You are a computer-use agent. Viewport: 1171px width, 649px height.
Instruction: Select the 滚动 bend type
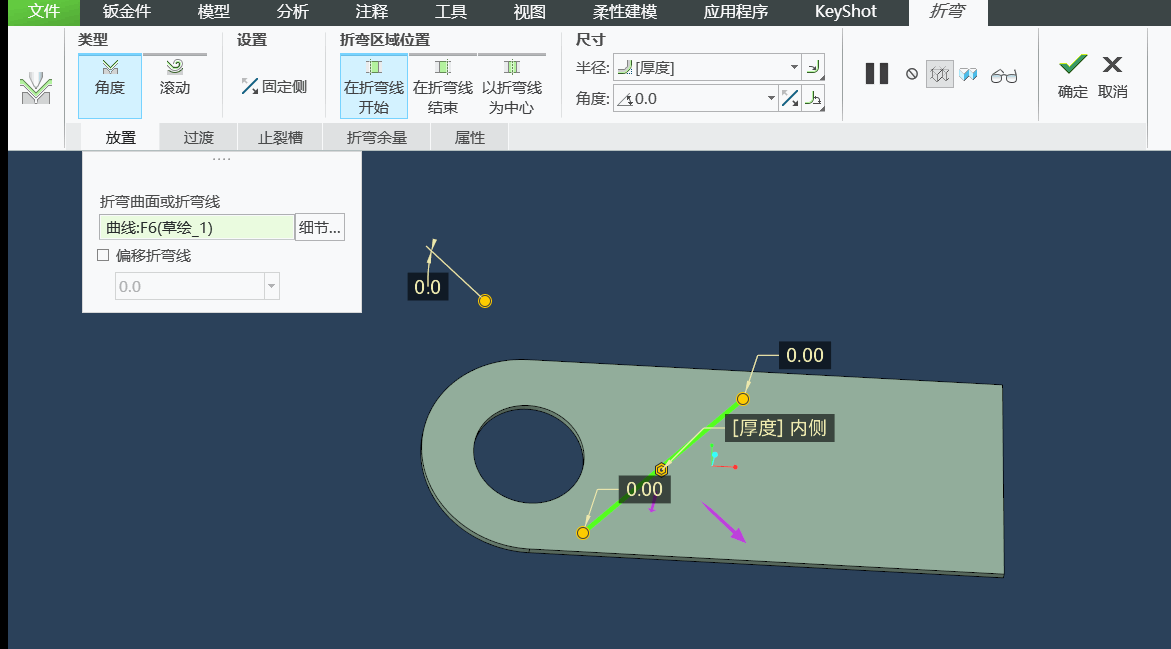175,77
